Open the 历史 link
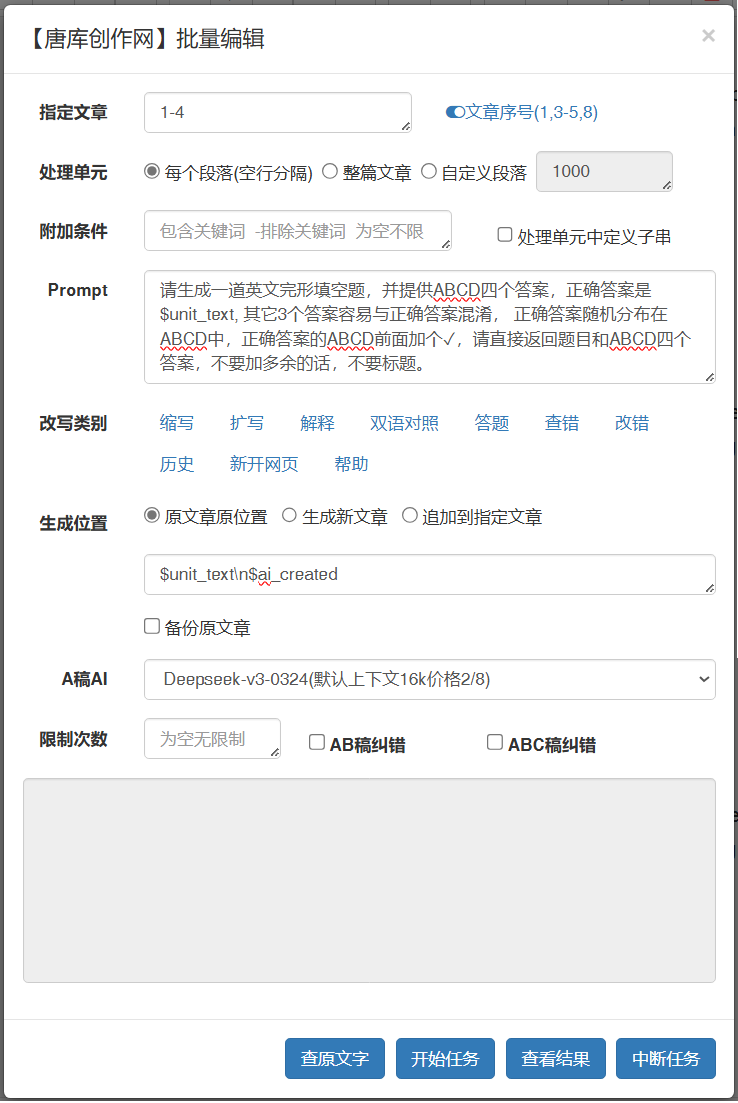Viewport: 738px width, 1103px height. pyautogui.click(x=177, y=464)
